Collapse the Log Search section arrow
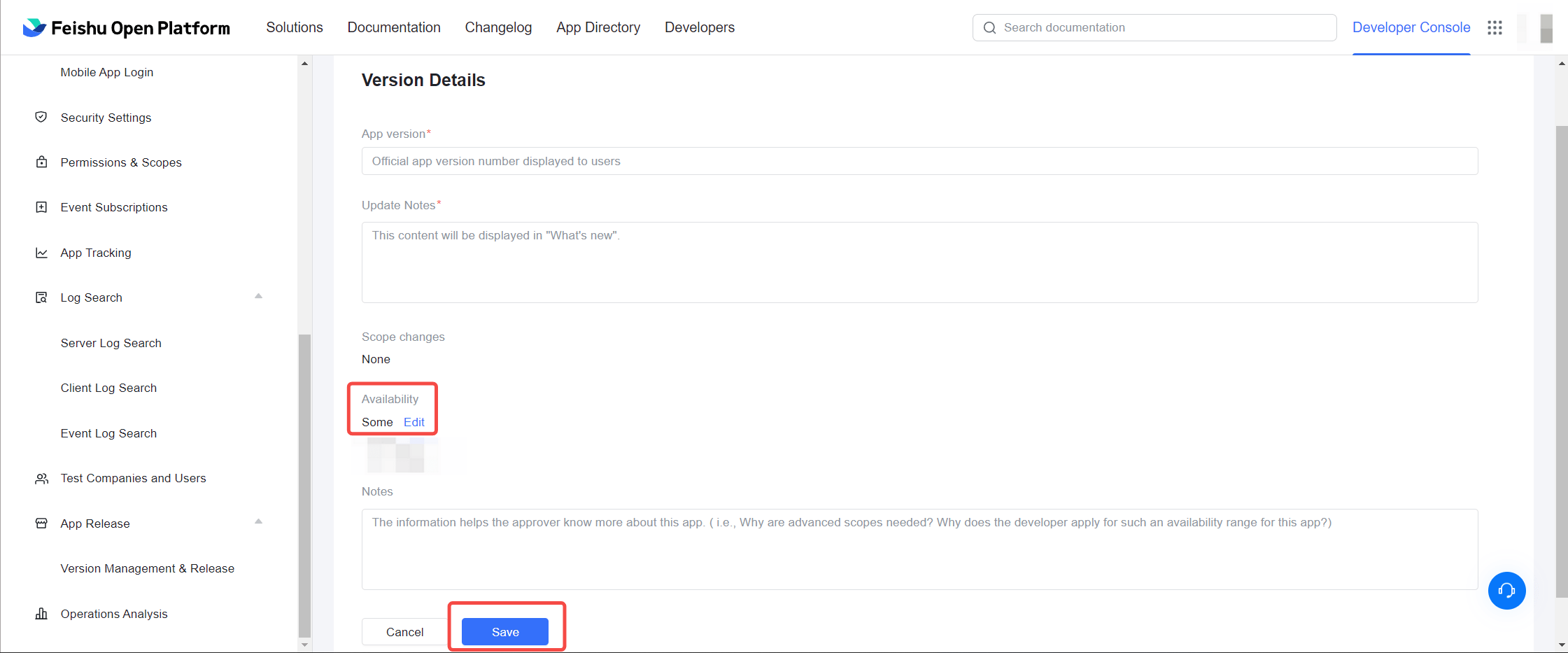The height and width of the screenshot is (653, 1568). coord(258,296)
